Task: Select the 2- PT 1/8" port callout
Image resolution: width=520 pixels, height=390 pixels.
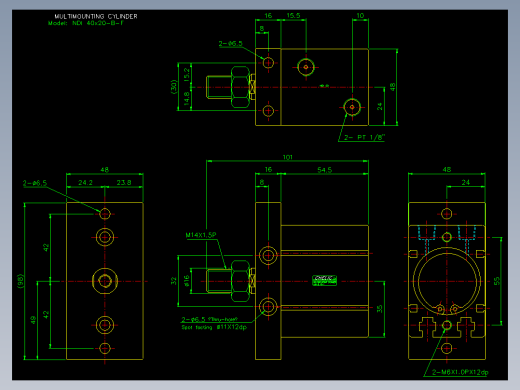Action: click(x=364, y=137)
